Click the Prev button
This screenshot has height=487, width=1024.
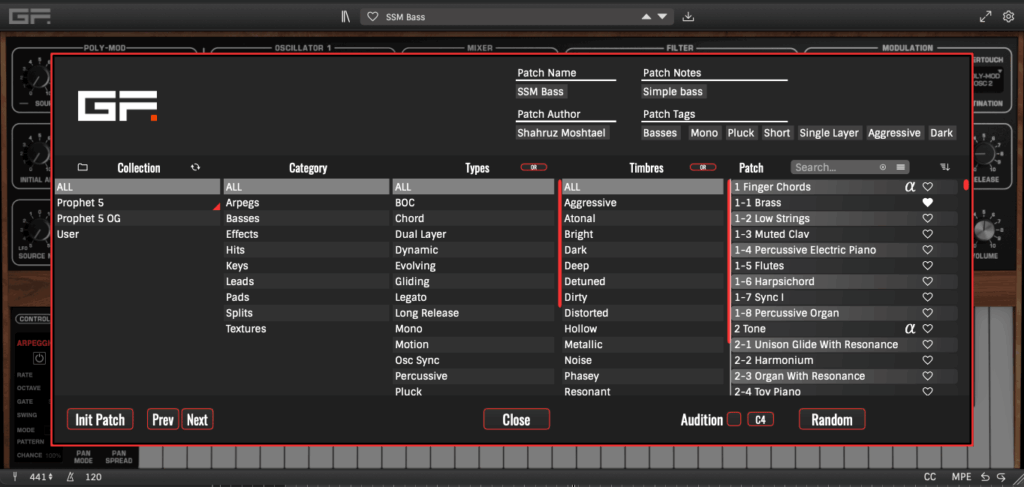pos(163,420)
